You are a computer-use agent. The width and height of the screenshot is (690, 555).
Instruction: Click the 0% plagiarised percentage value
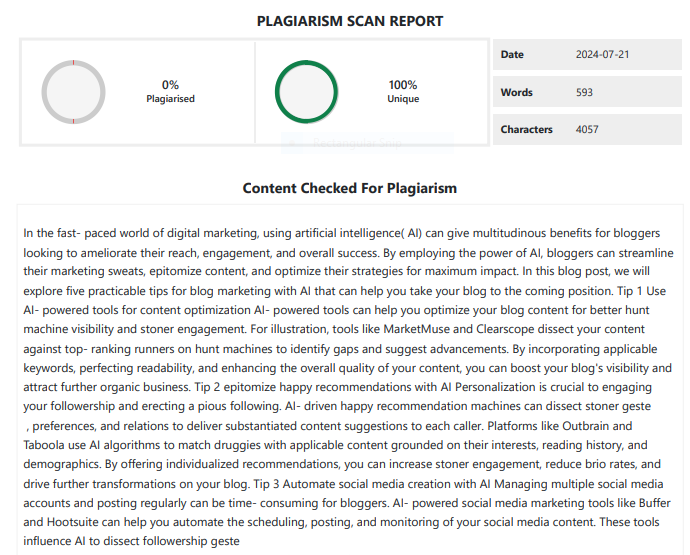click(x=170, y=85)
